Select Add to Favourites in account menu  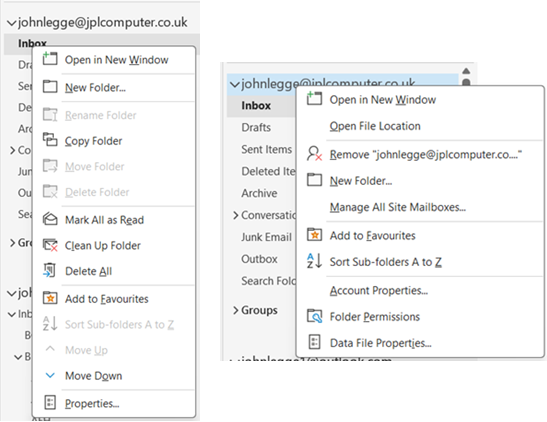pyautogui.click(x=420, y=235)
